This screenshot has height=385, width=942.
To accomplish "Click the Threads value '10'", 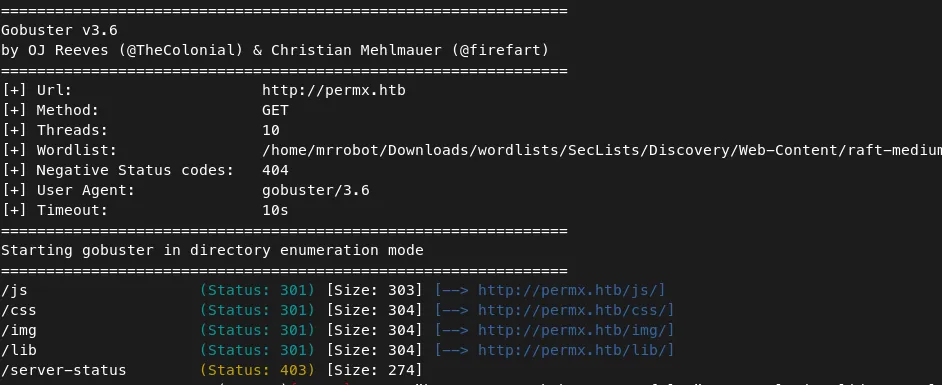I will pyautogui.click(x=271, y=130).
